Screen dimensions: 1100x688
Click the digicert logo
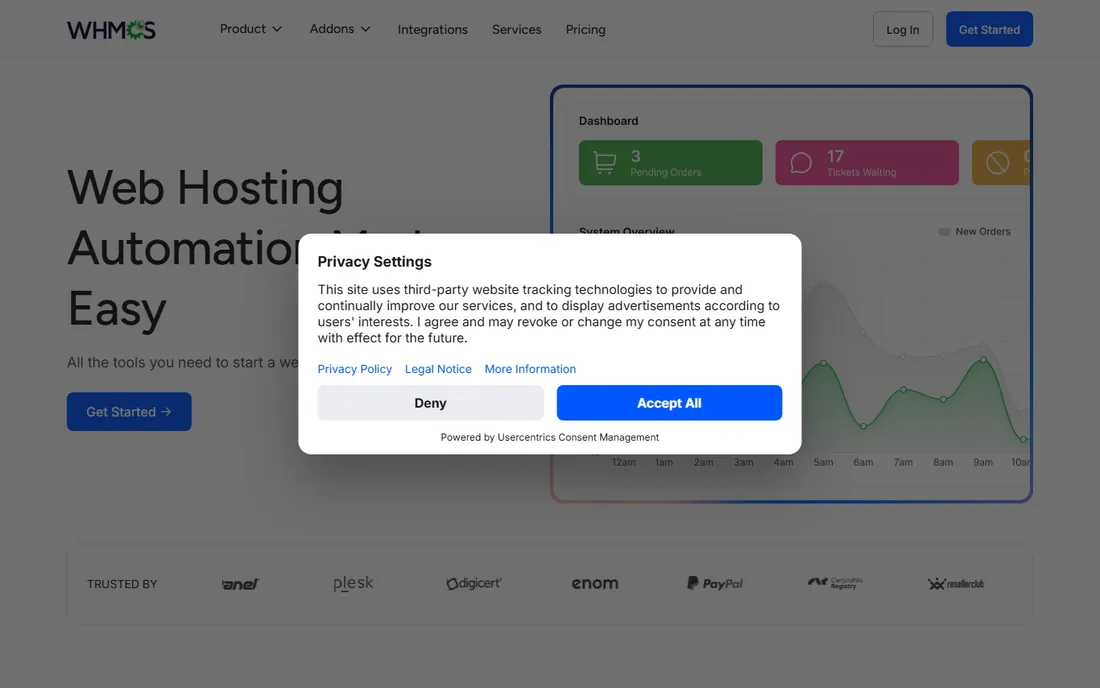click(474, 584)
